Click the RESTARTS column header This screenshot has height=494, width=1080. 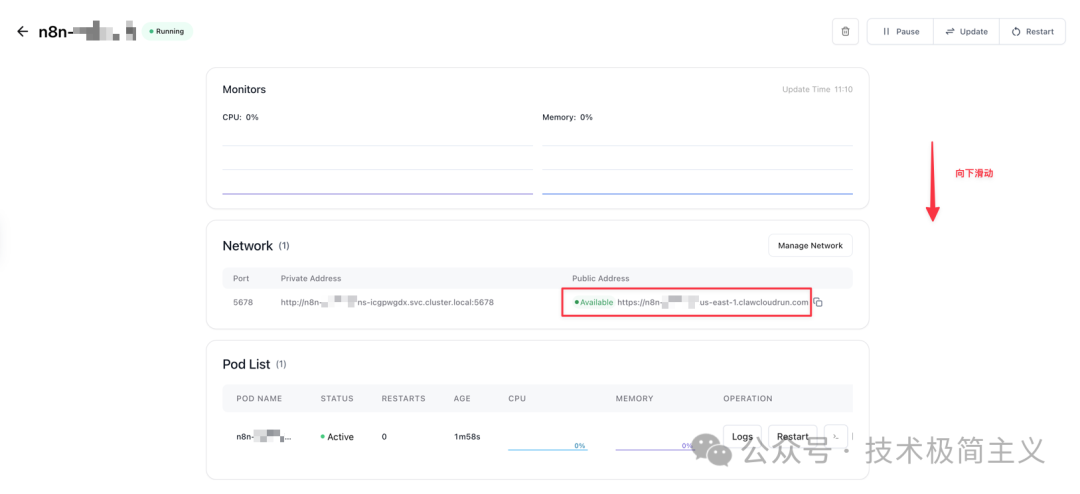404,398
